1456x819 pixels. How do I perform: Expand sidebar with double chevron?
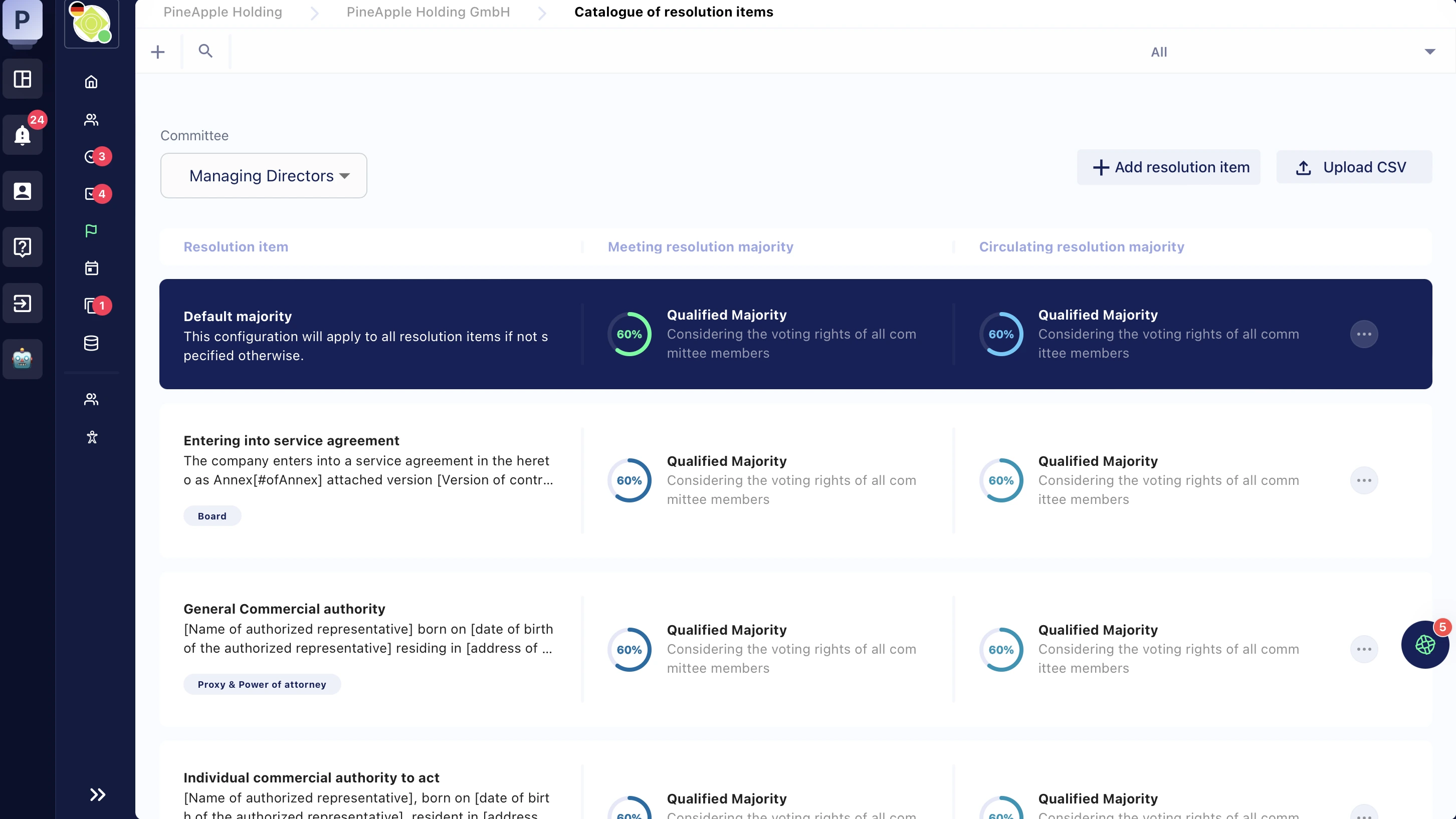pyautogui.click(x=97, y=795)
